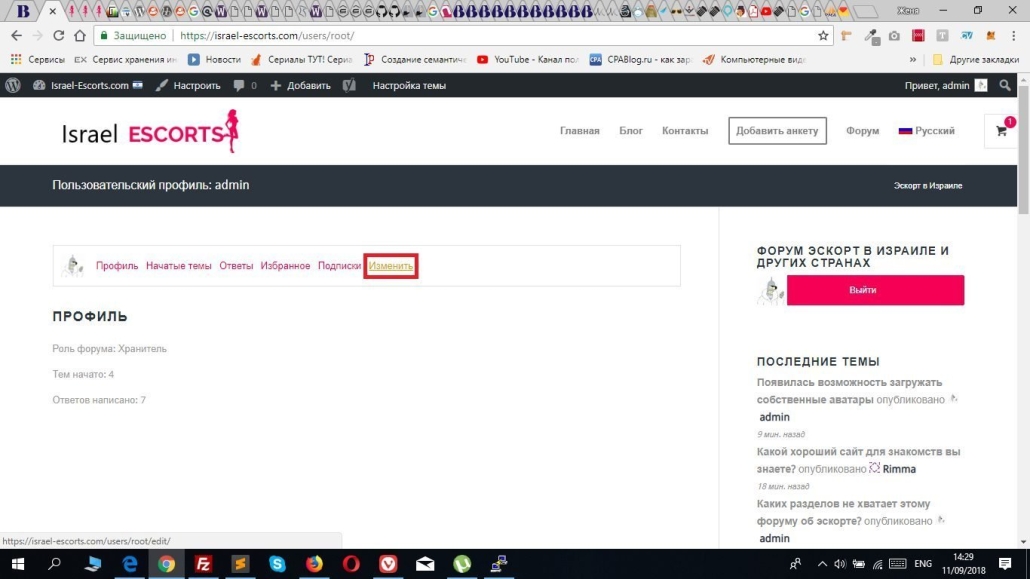Click the browser address bar URL

267,35
